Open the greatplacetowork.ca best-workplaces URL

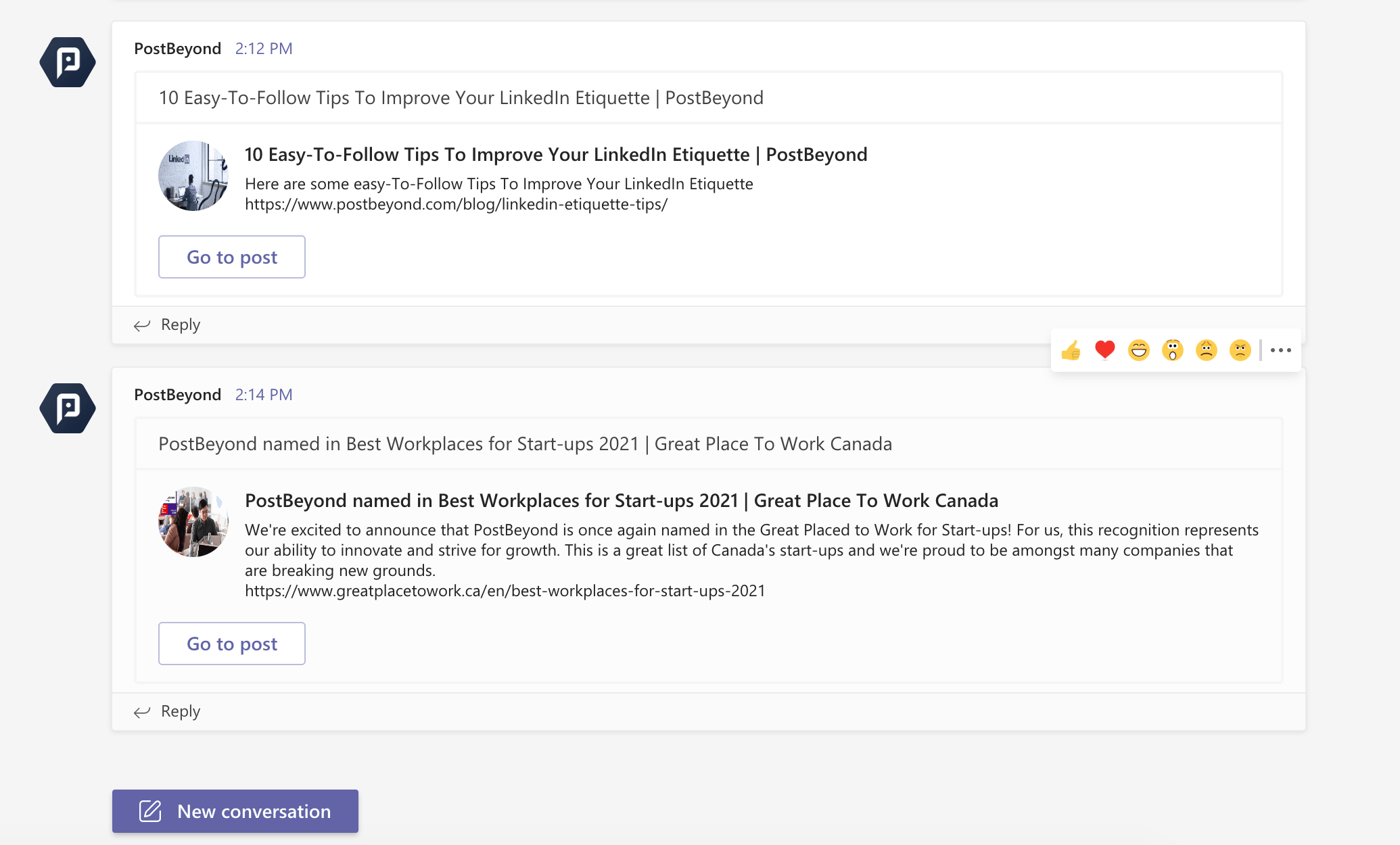pyautogui.click(x=505, y=591)
